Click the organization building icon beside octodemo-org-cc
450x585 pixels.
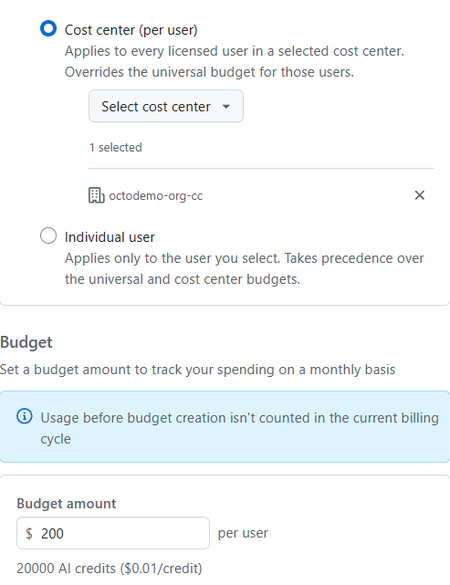click(96, 195)
